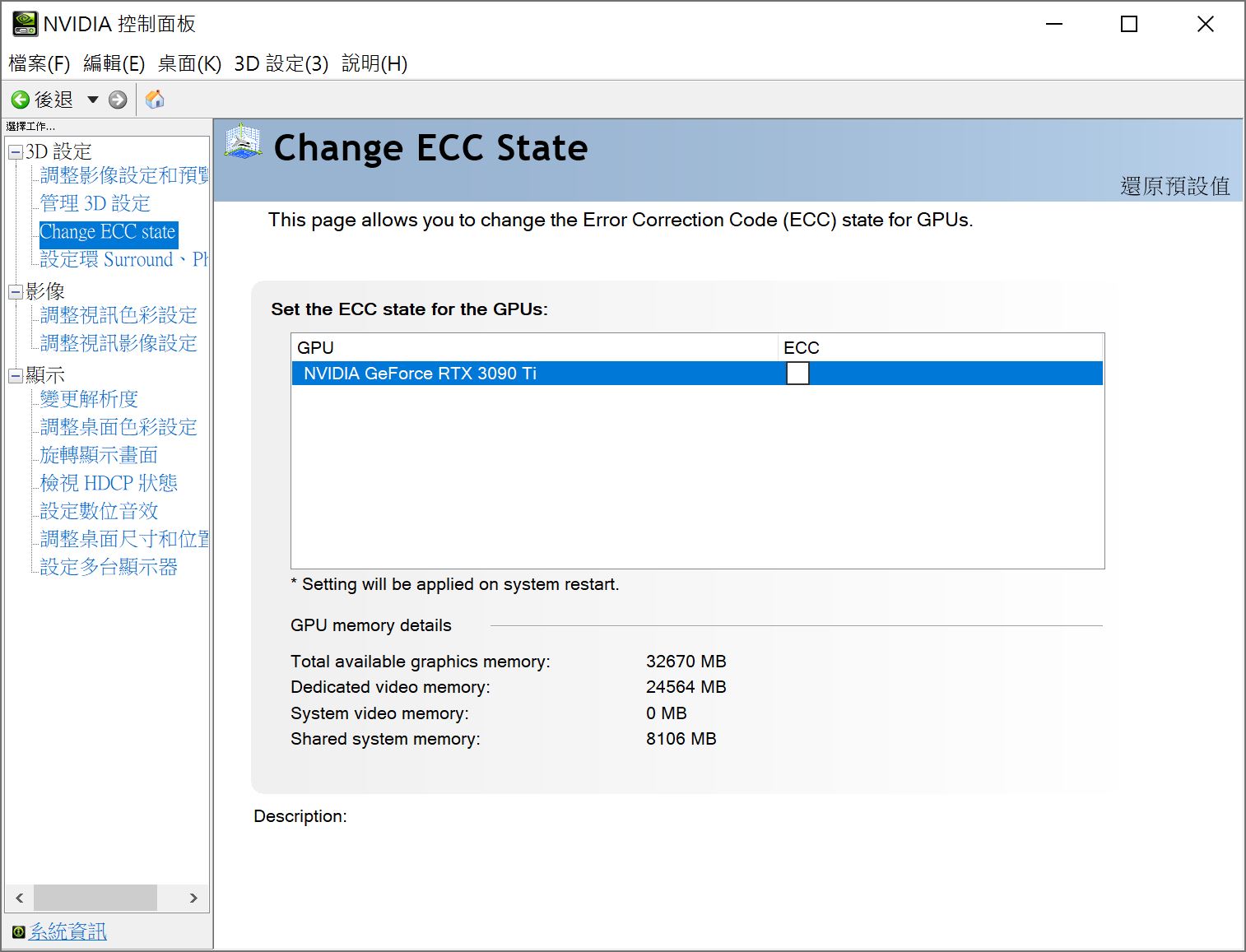Go to the Home page icon
This screenshot has width=1246, height=952.
(155, 100)
